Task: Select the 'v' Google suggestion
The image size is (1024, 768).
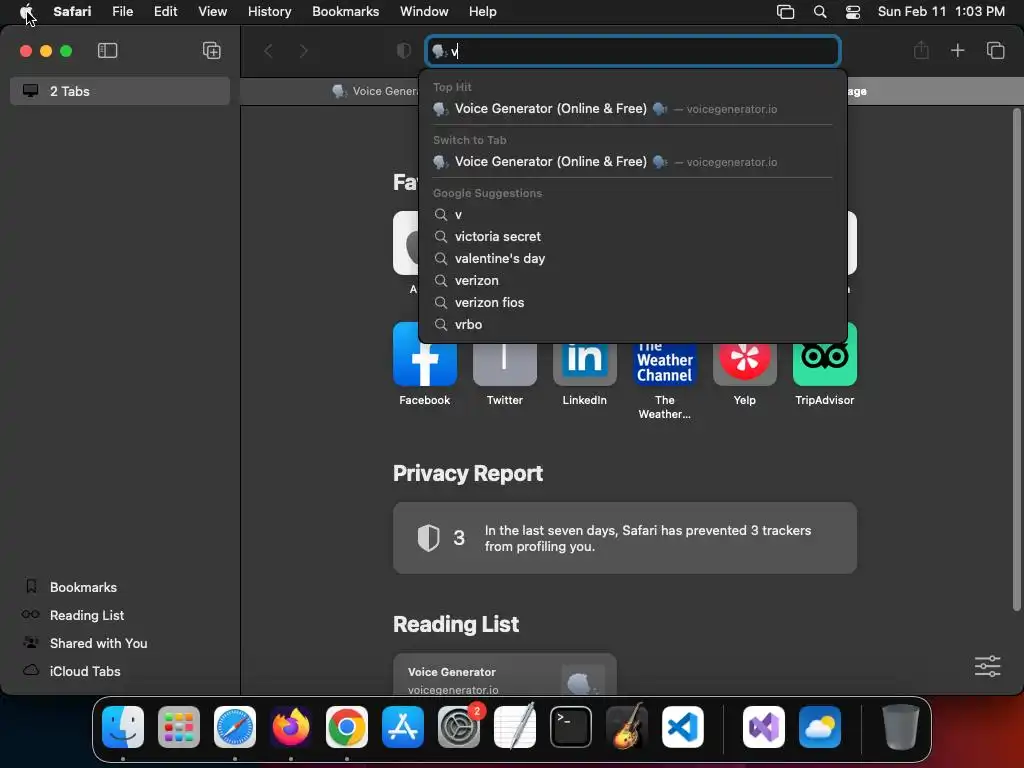Action: tap(633, 214)
